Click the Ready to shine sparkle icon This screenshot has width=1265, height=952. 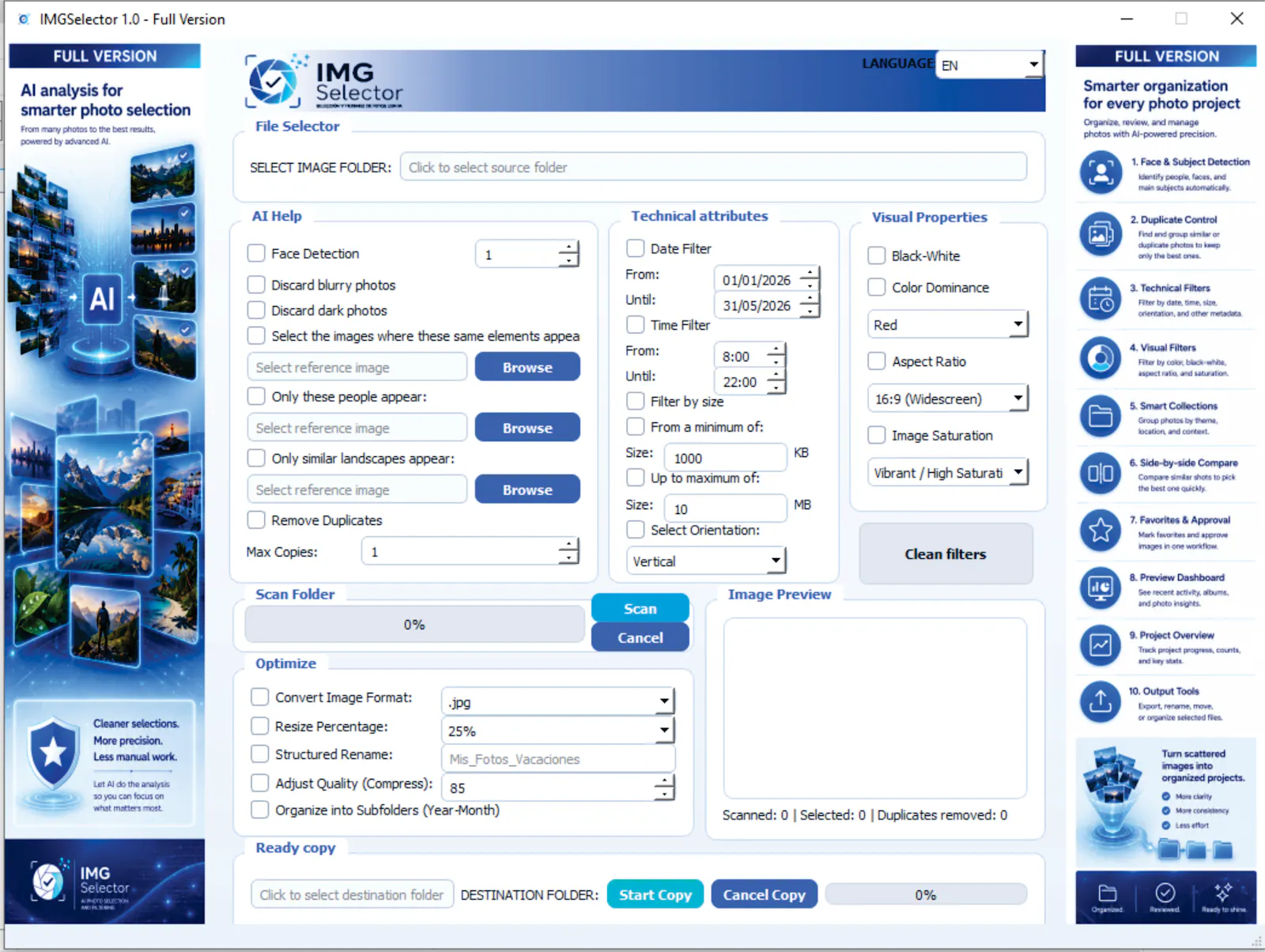click(1223, 892)
